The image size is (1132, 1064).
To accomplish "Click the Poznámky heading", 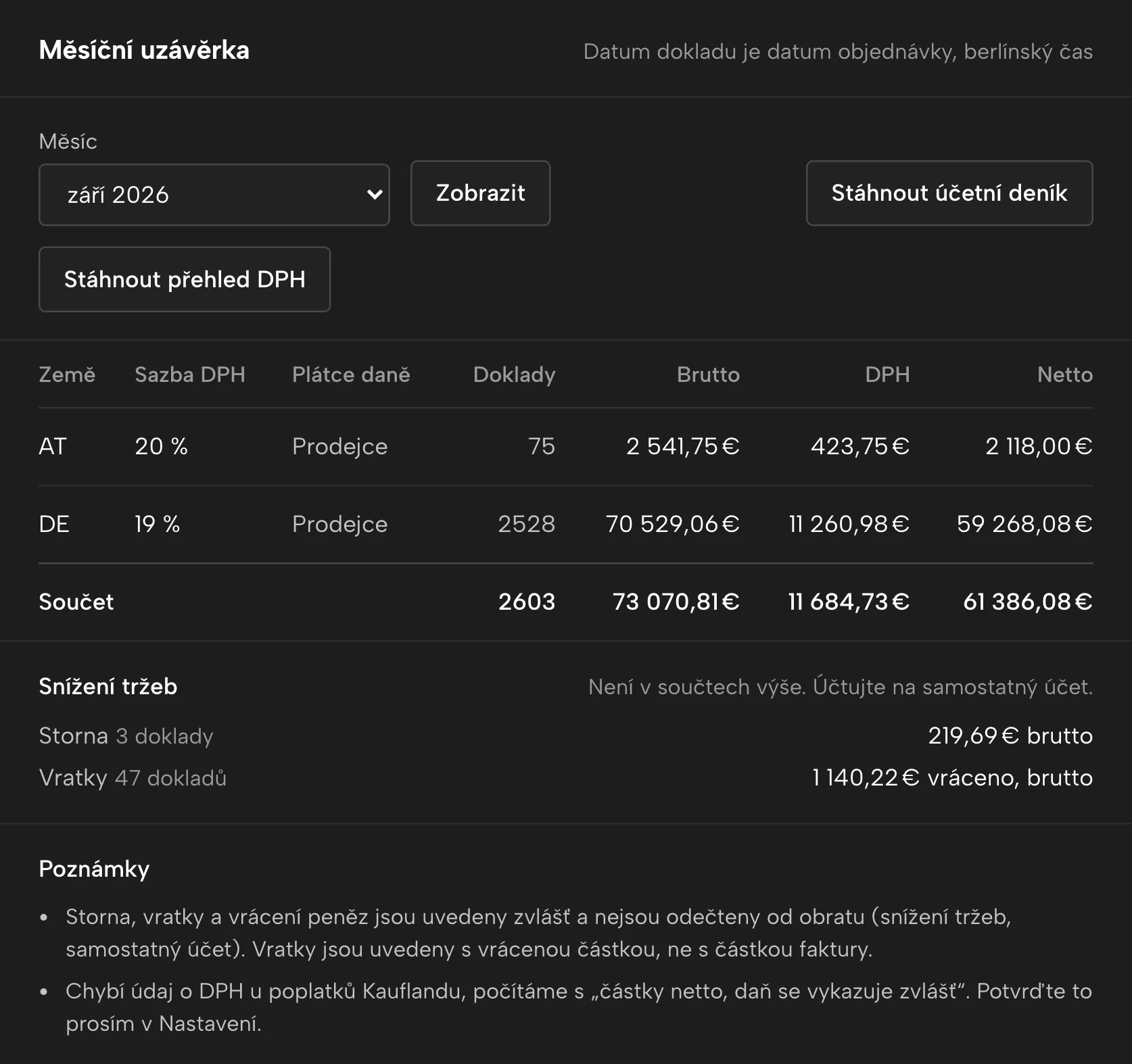I will 94,869.
